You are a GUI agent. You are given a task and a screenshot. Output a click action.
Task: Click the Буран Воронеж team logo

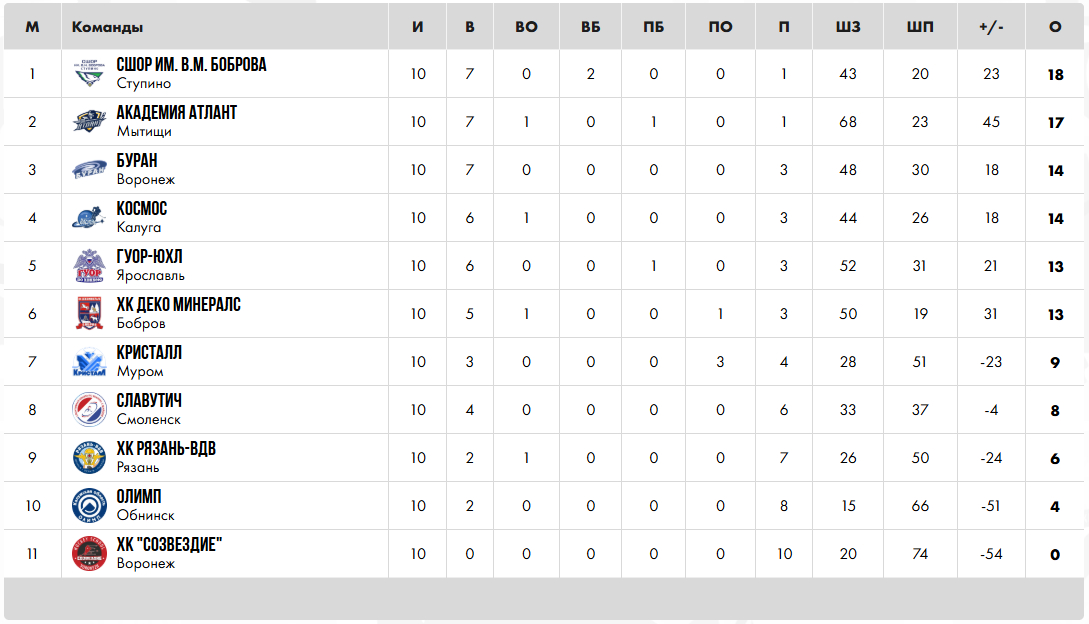[90, 170]
